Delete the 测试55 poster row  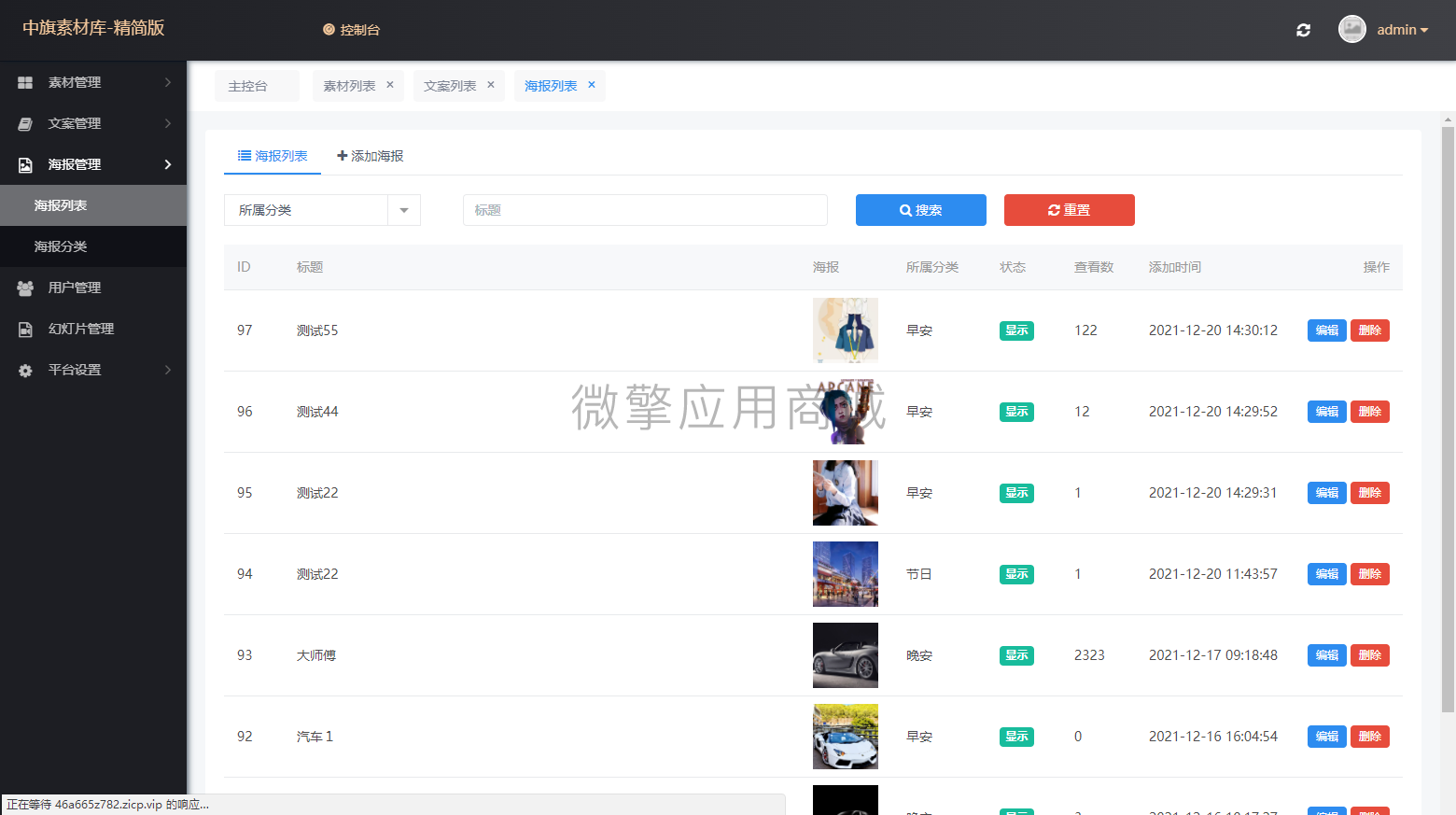pos(1370,330)
